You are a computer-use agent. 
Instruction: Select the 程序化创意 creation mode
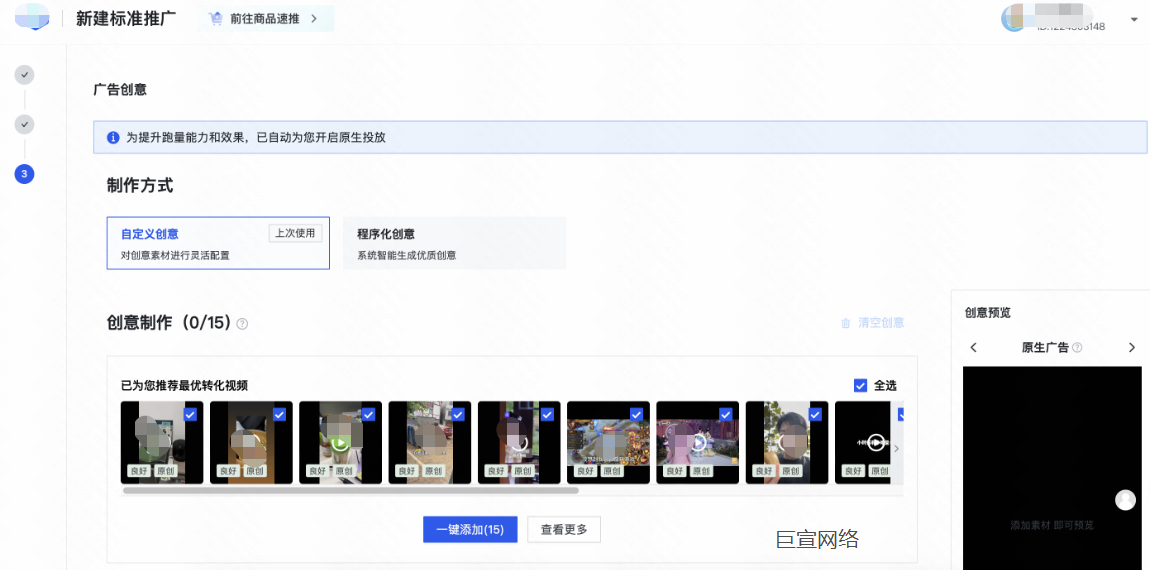(x=455, y=243)
